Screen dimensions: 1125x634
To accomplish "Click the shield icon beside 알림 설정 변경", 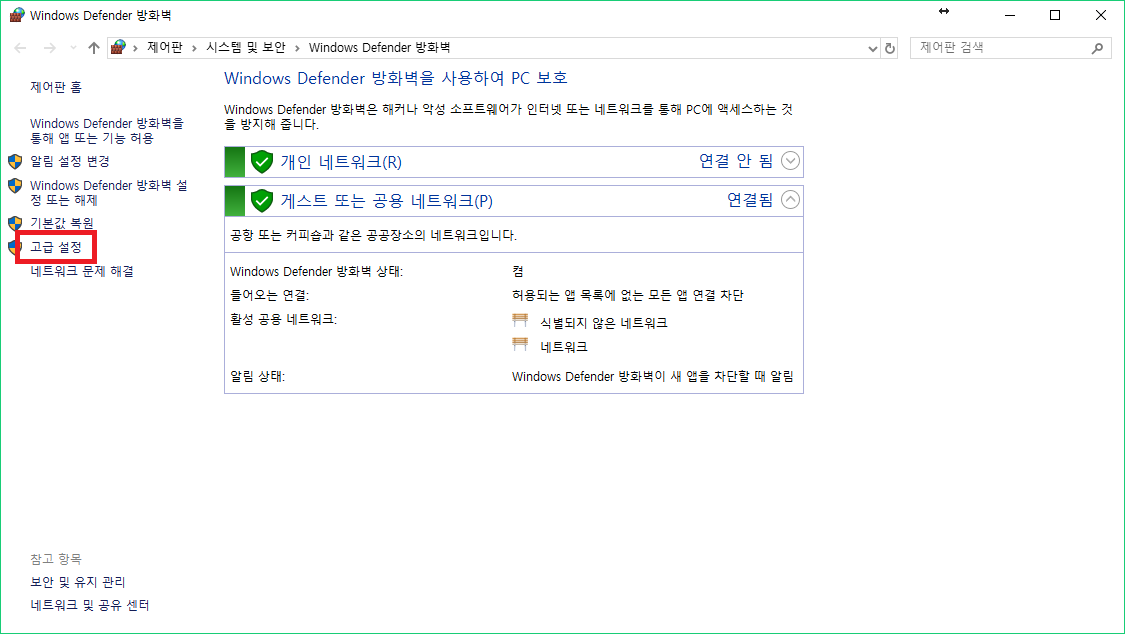I will (15, 161).
